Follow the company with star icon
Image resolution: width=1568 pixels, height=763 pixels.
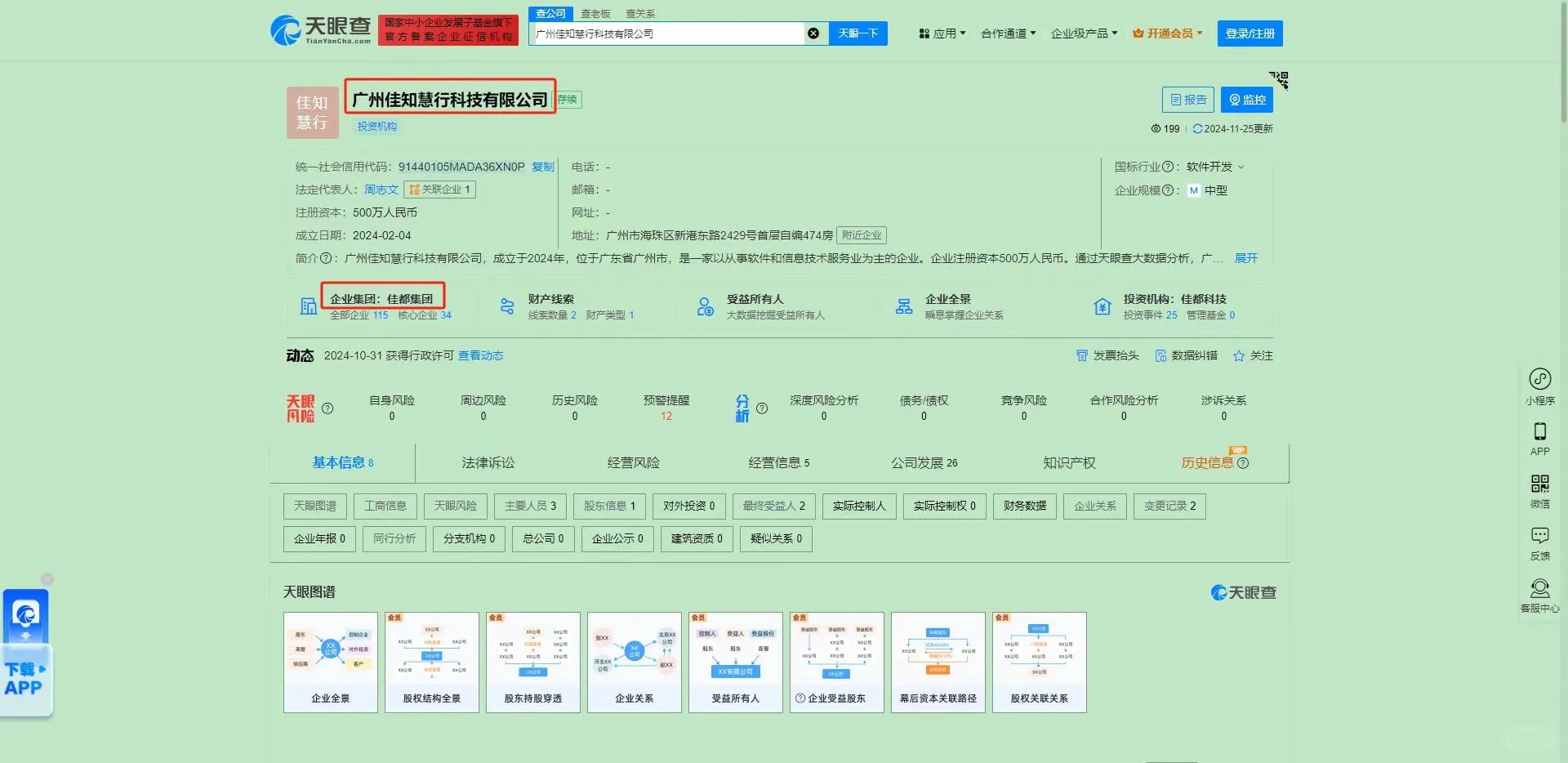point(1239,355)
